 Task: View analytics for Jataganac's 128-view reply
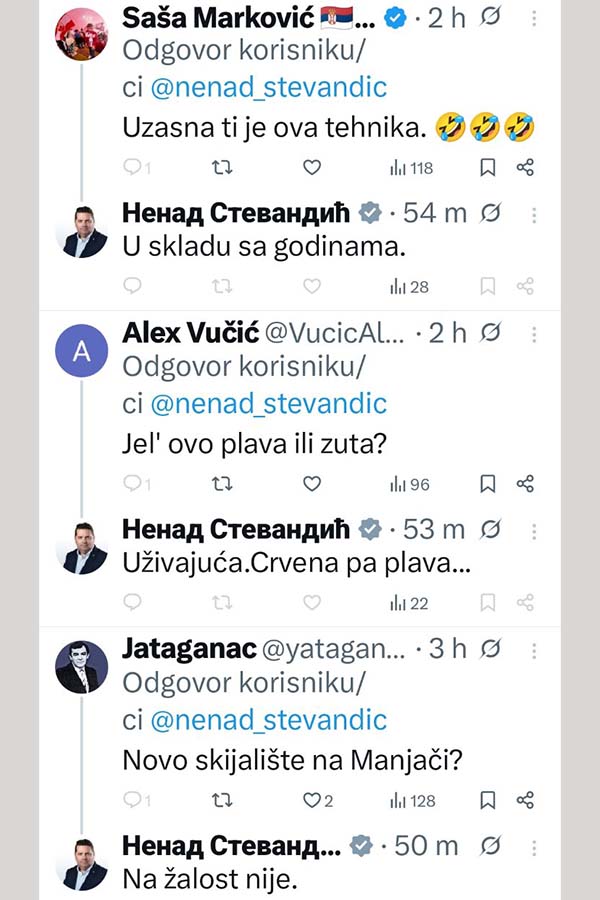410,800
